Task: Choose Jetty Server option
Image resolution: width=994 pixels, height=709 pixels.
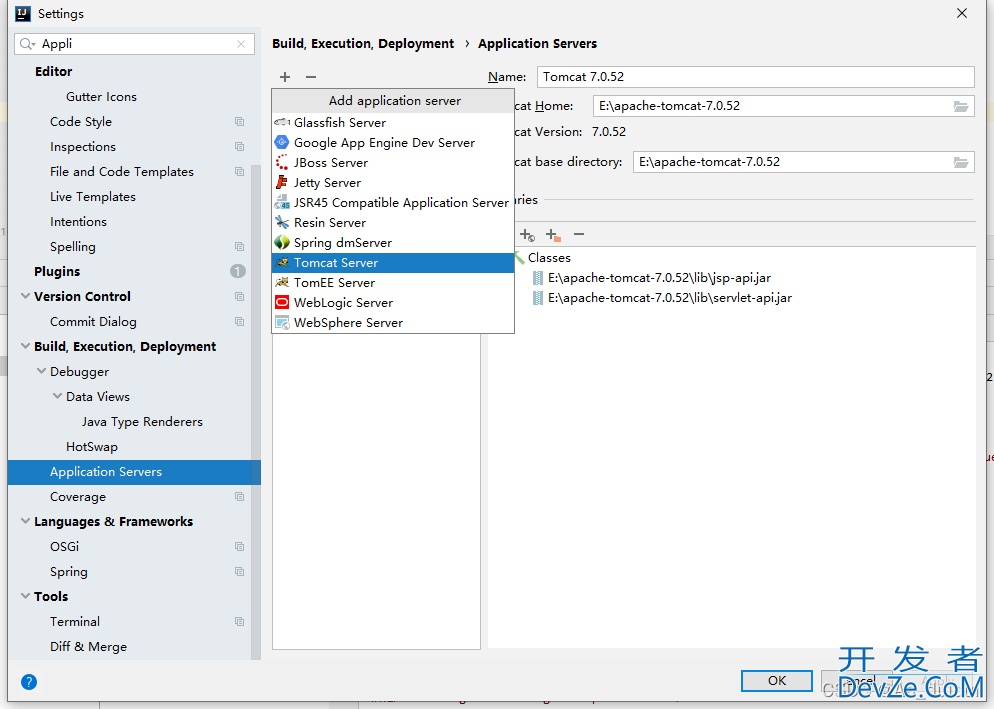Action: (393, 183)
